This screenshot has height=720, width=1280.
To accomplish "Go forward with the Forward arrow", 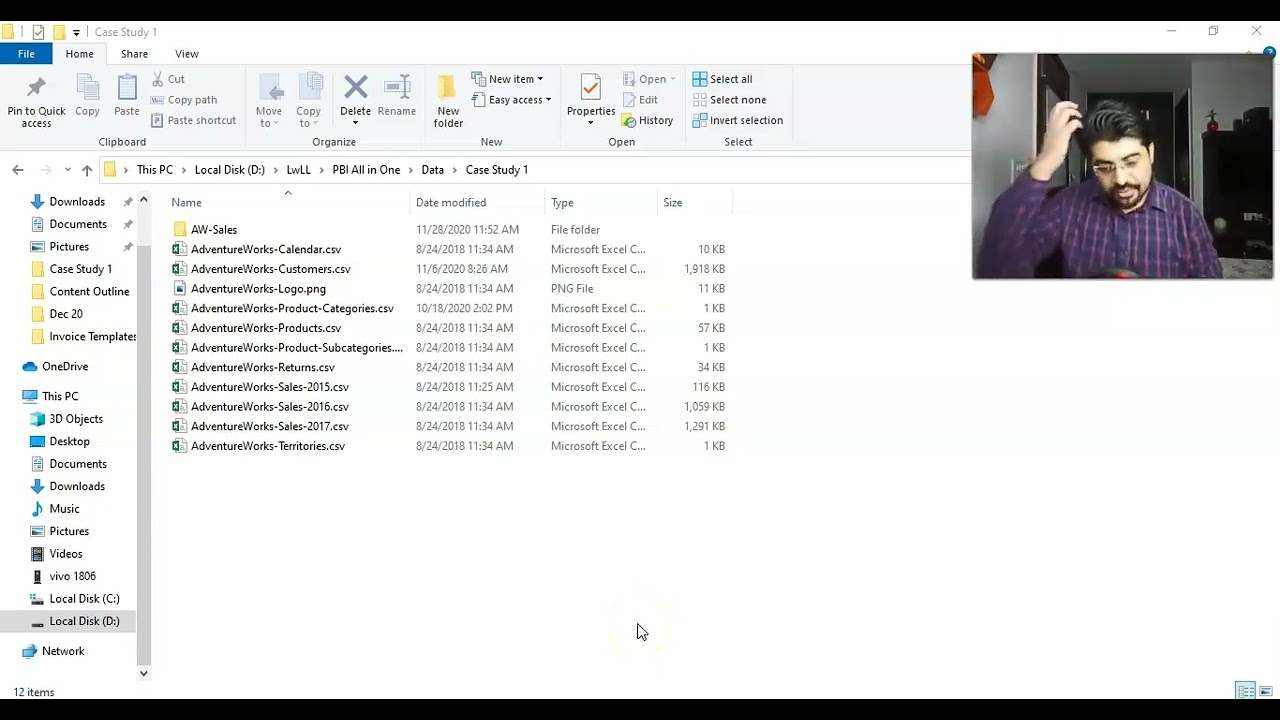I will [x=45, y=170].
